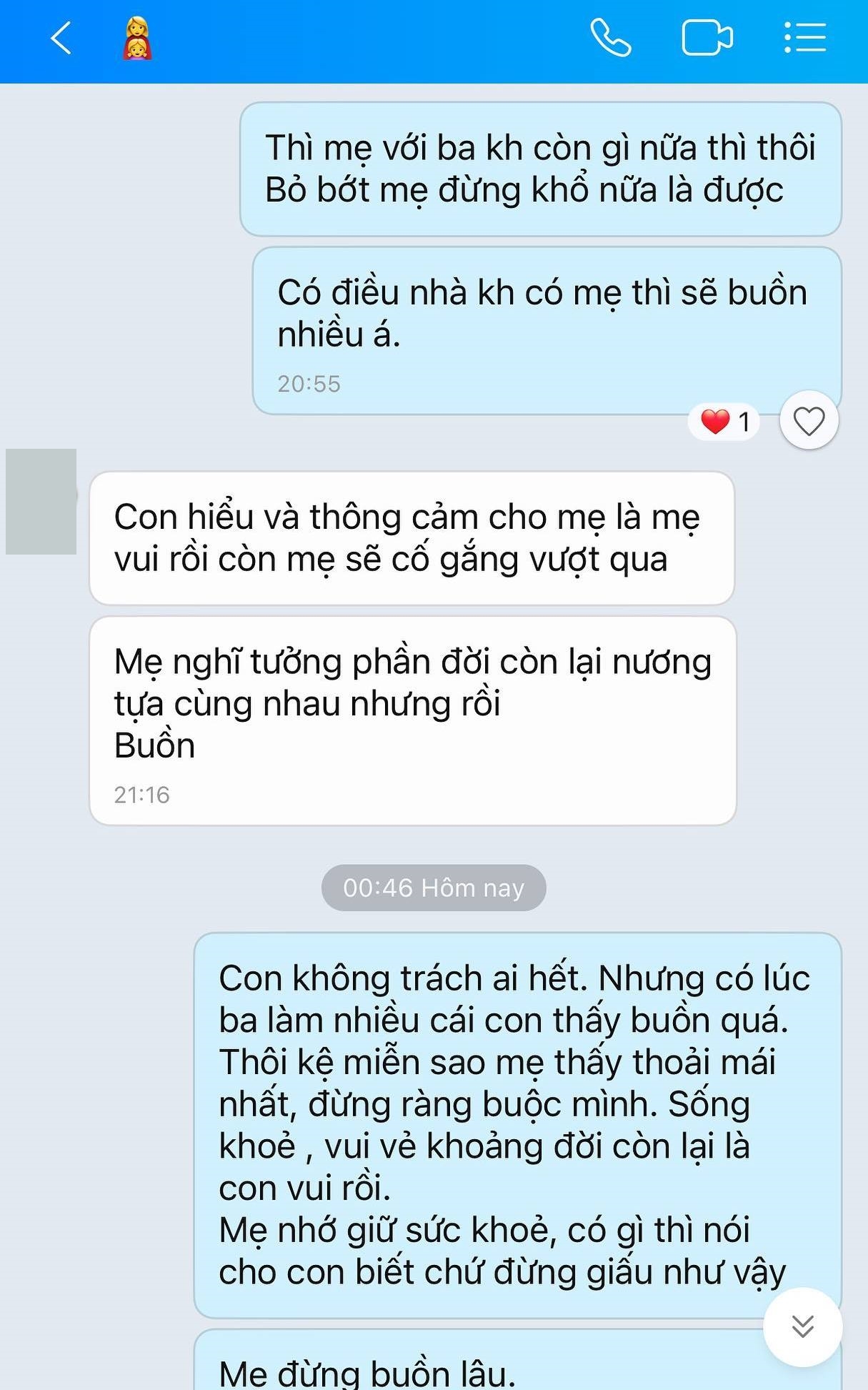Screen dimensions: 868x1390
Task: Start a video call with the camera icon
Action: 707,37
